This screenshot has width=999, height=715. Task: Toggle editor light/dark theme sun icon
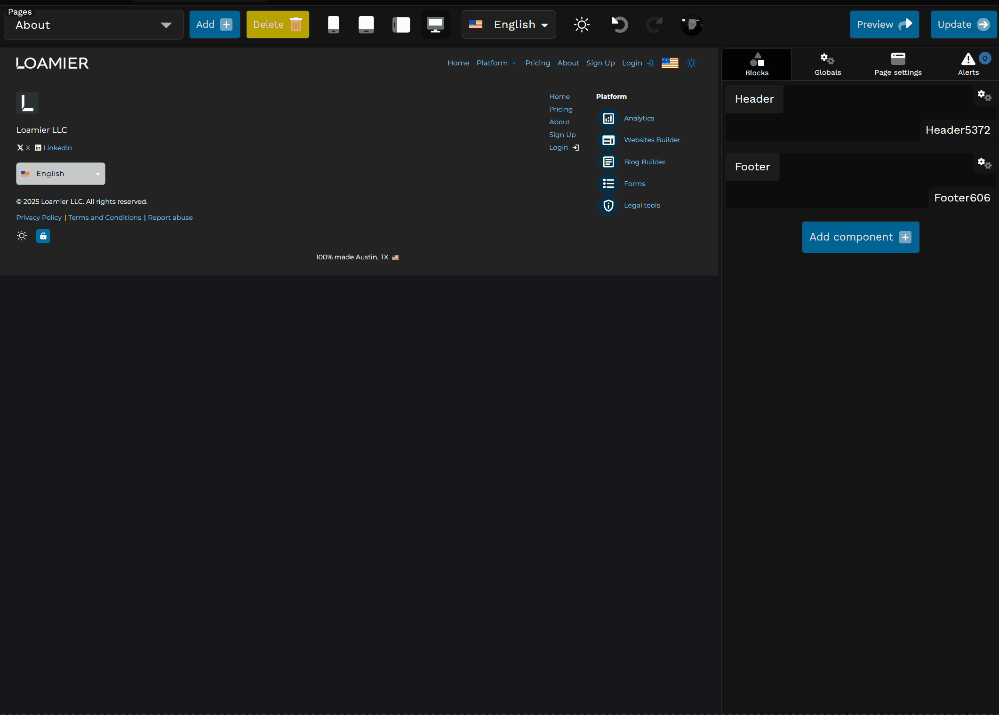coord(582,25)
